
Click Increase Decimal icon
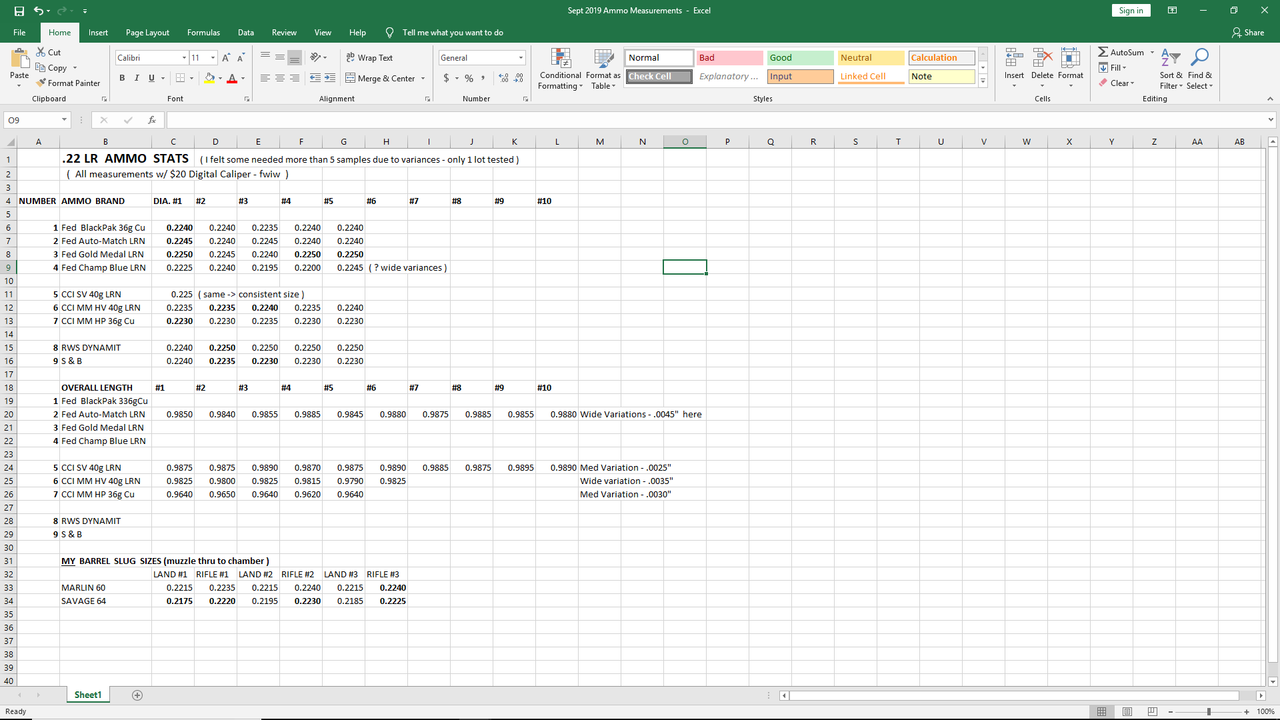(503, 78)
